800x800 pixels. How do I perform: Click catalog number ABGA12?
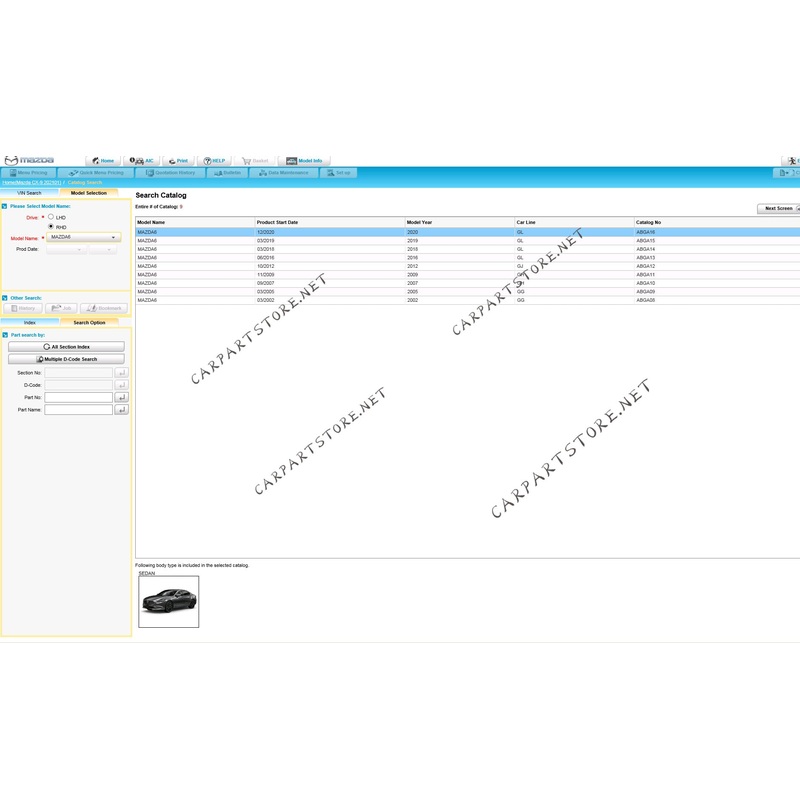click(645, 266)
